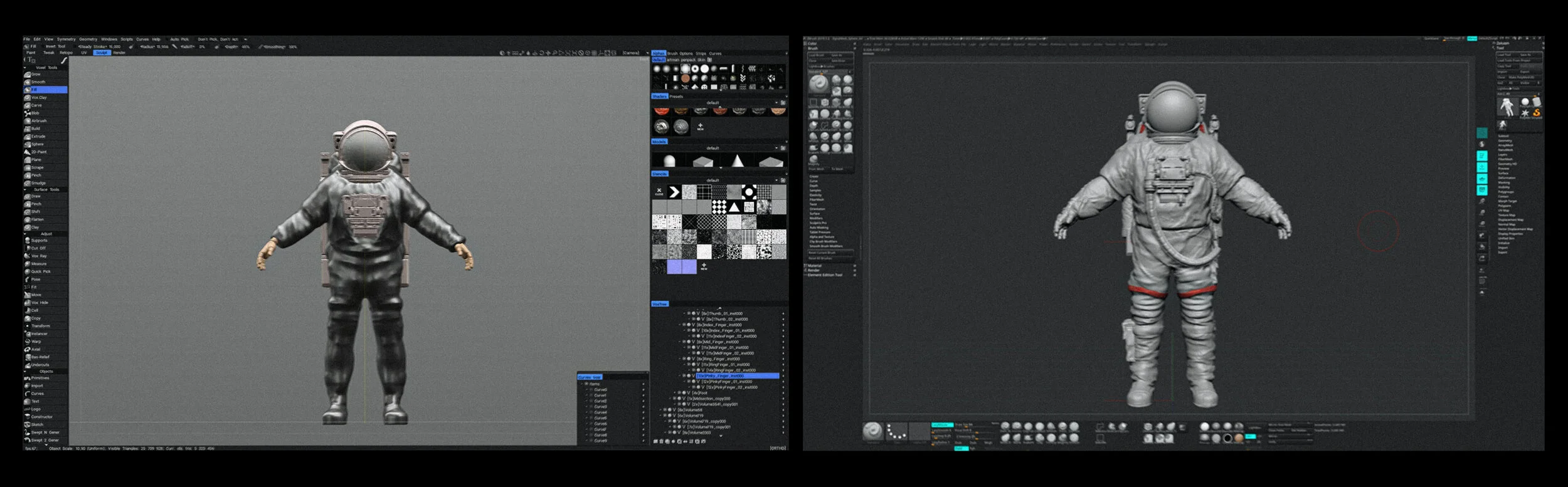This screenshot has width=1568, height=487.
Task: Select the Smudge tool
Action: (x=45, y=183)
